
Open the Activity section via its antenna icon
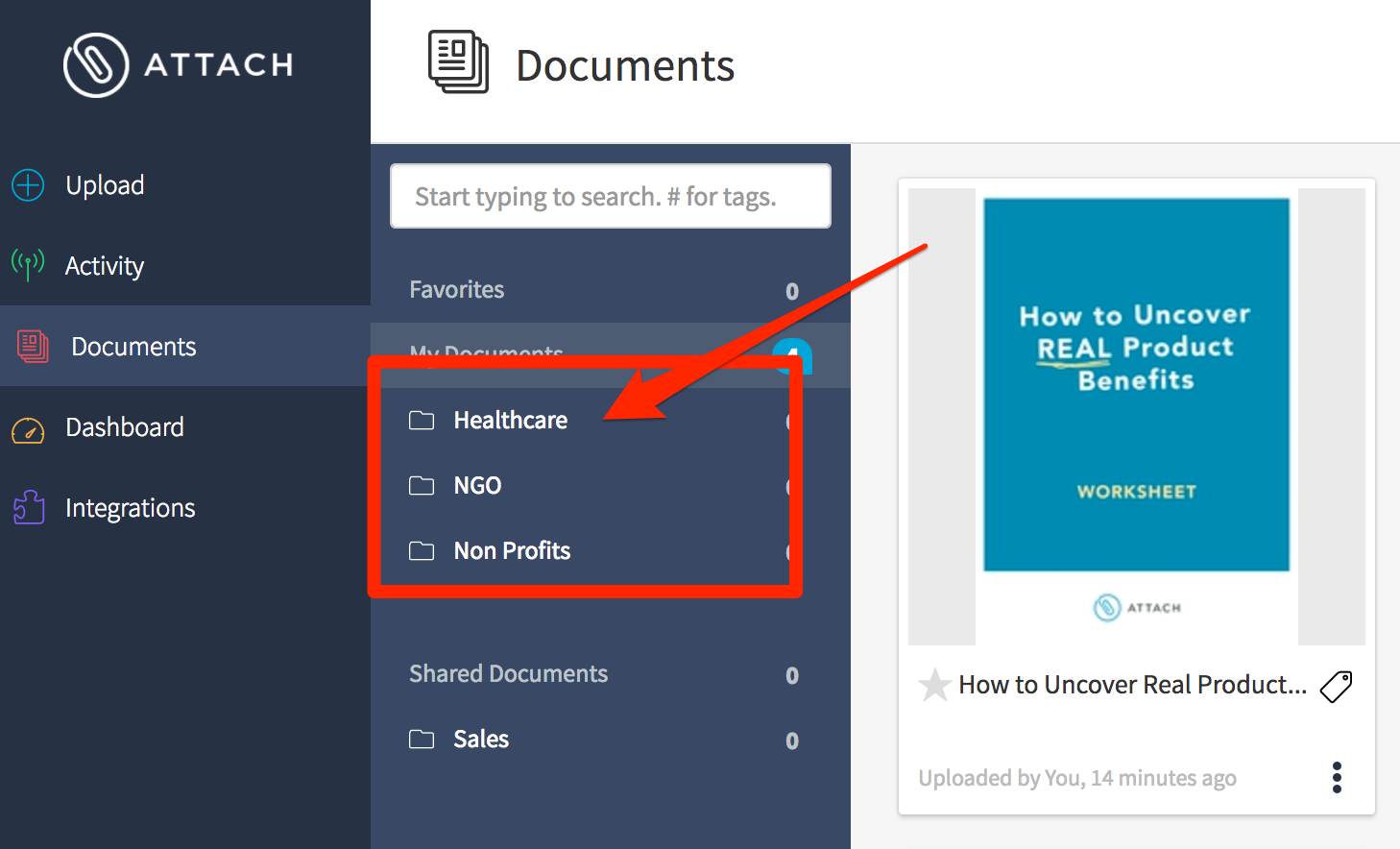27,266
